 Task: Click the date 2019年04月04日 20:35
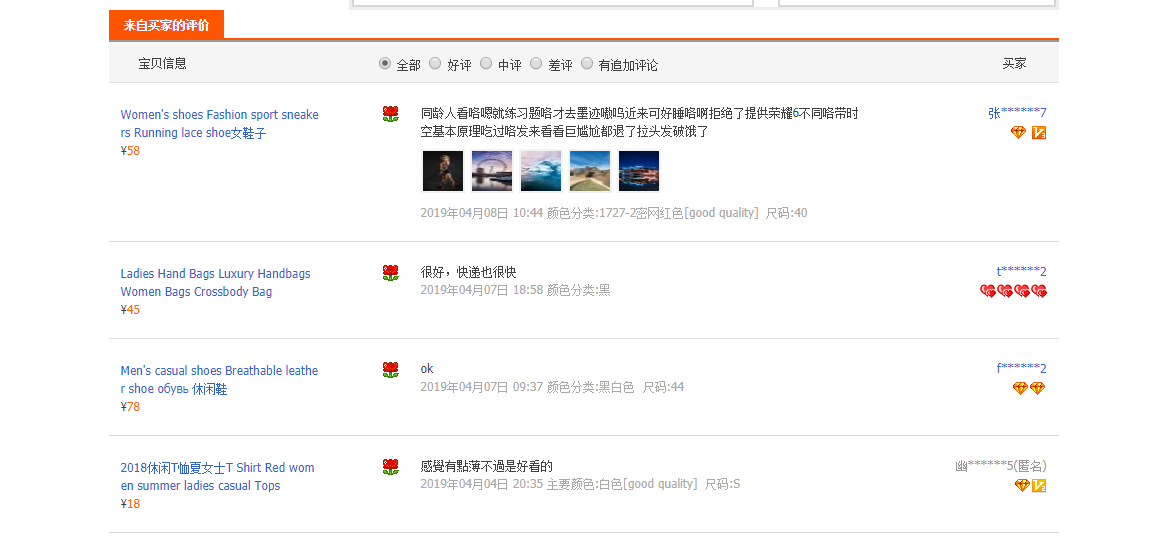click(x=481, y=484)
